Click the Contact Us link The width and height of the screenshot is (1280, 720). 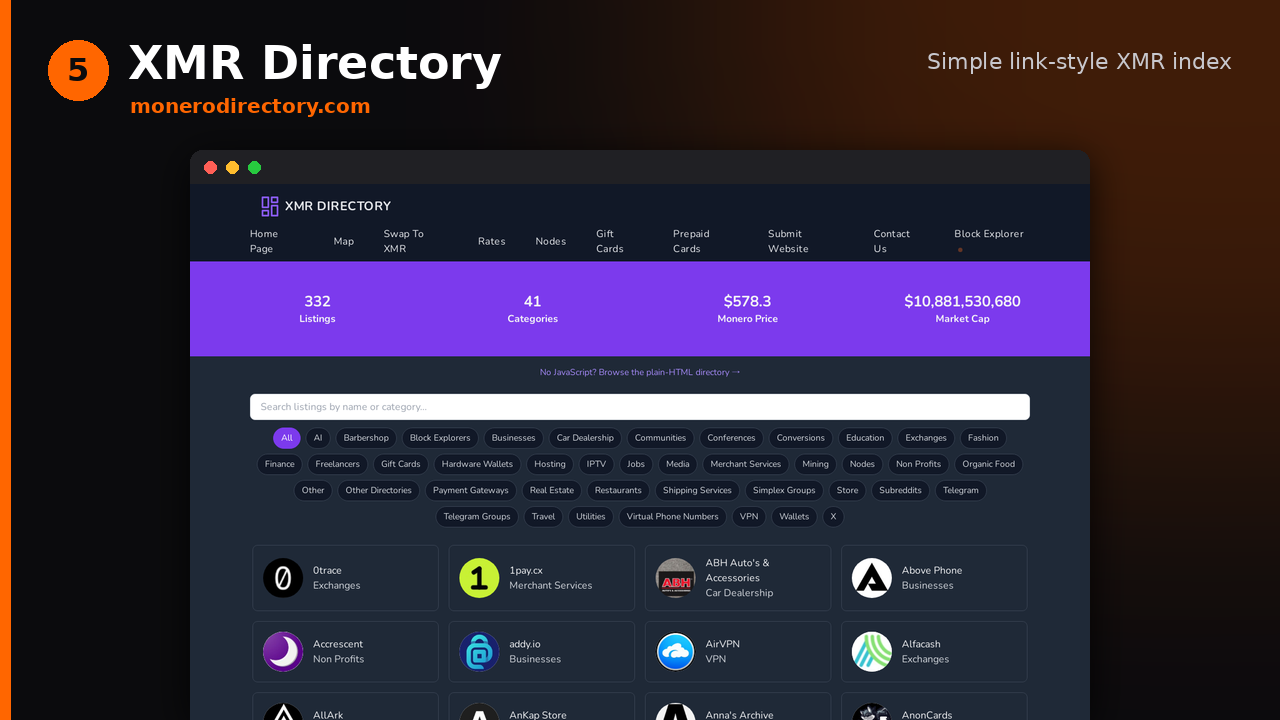892,241
